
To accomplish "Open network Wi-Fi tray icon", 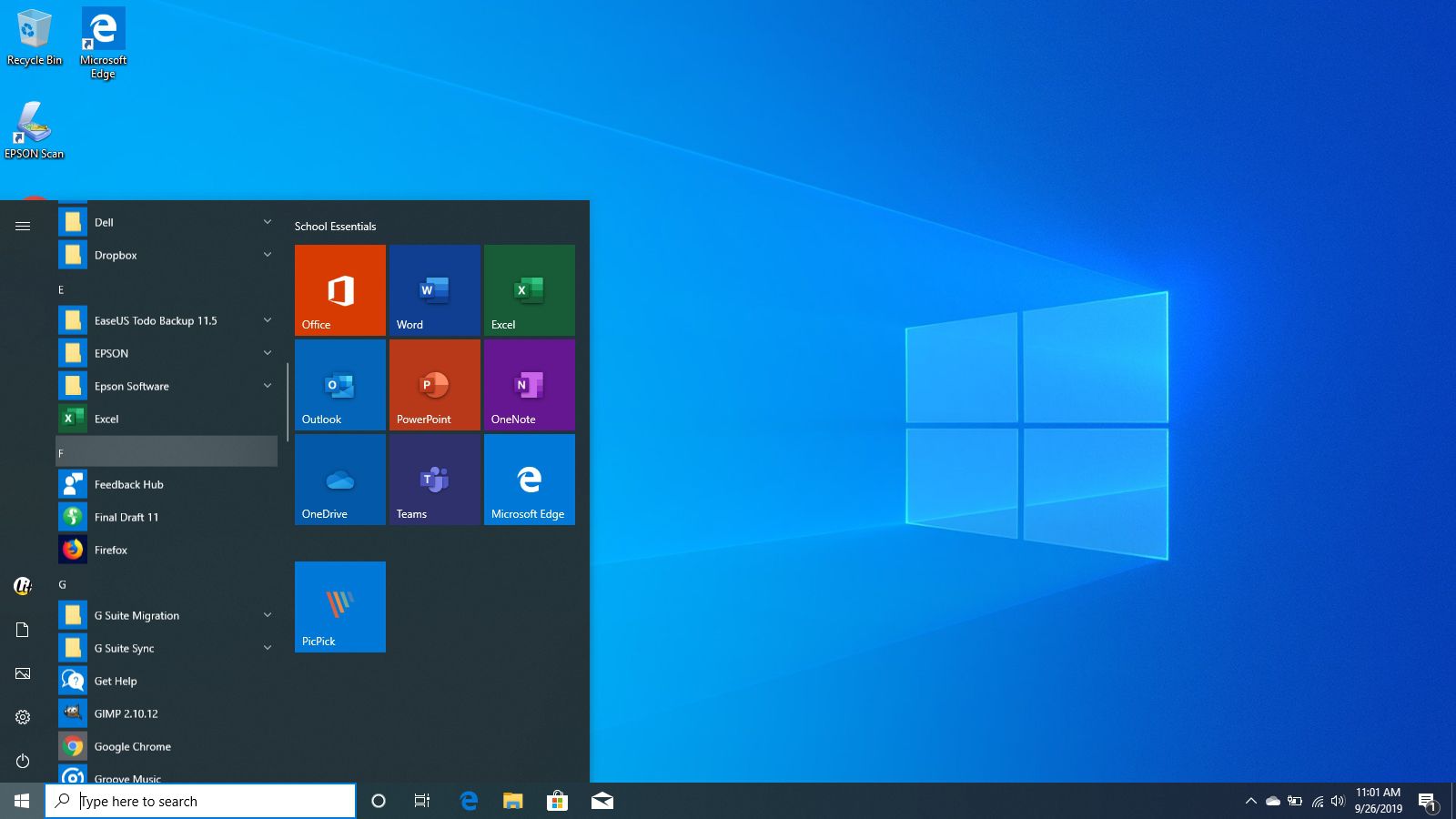I will (1317, 801).
